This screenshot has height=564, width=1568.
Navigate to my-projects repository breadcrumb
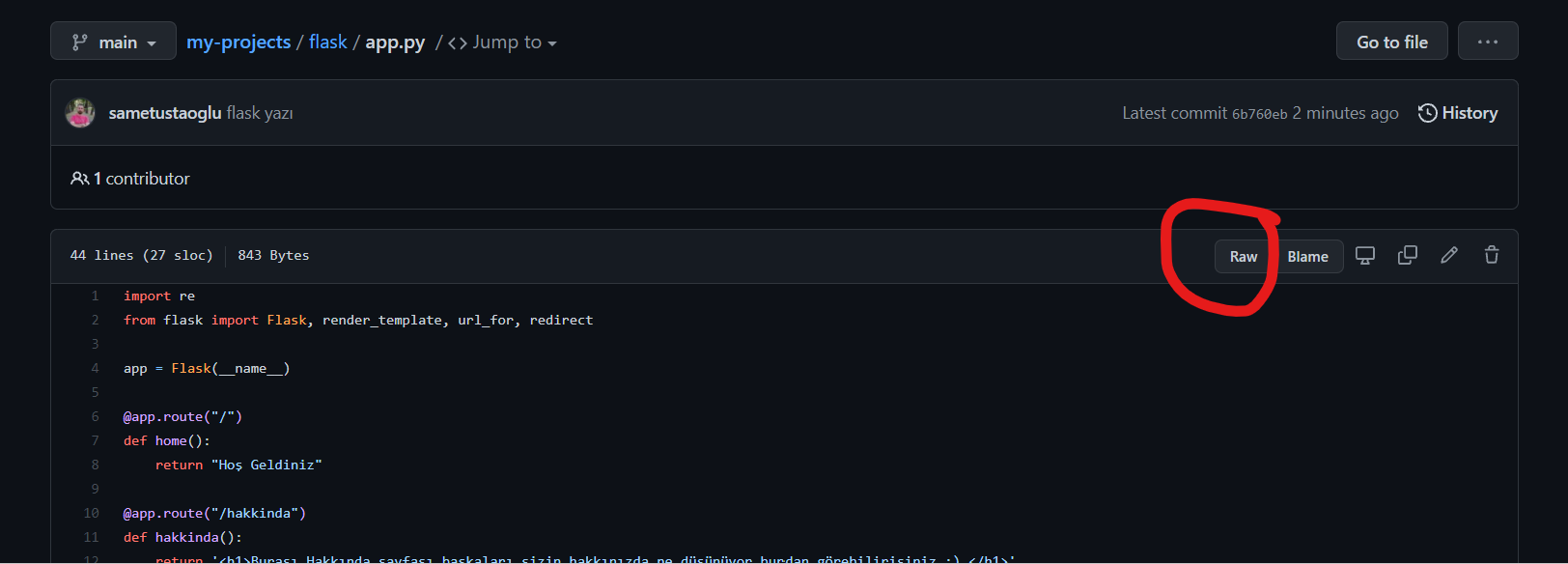click(238, 42)
